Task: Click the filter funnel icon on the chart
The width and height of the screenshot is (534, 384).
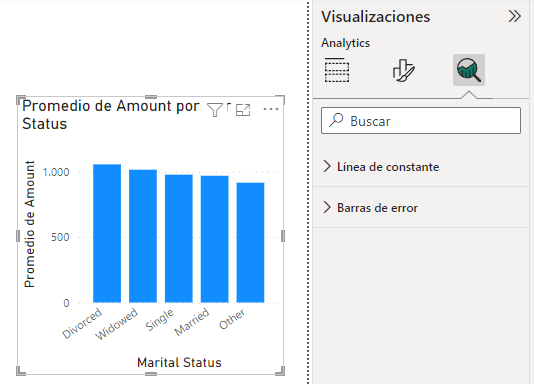Action: click(x=215, y=110)
